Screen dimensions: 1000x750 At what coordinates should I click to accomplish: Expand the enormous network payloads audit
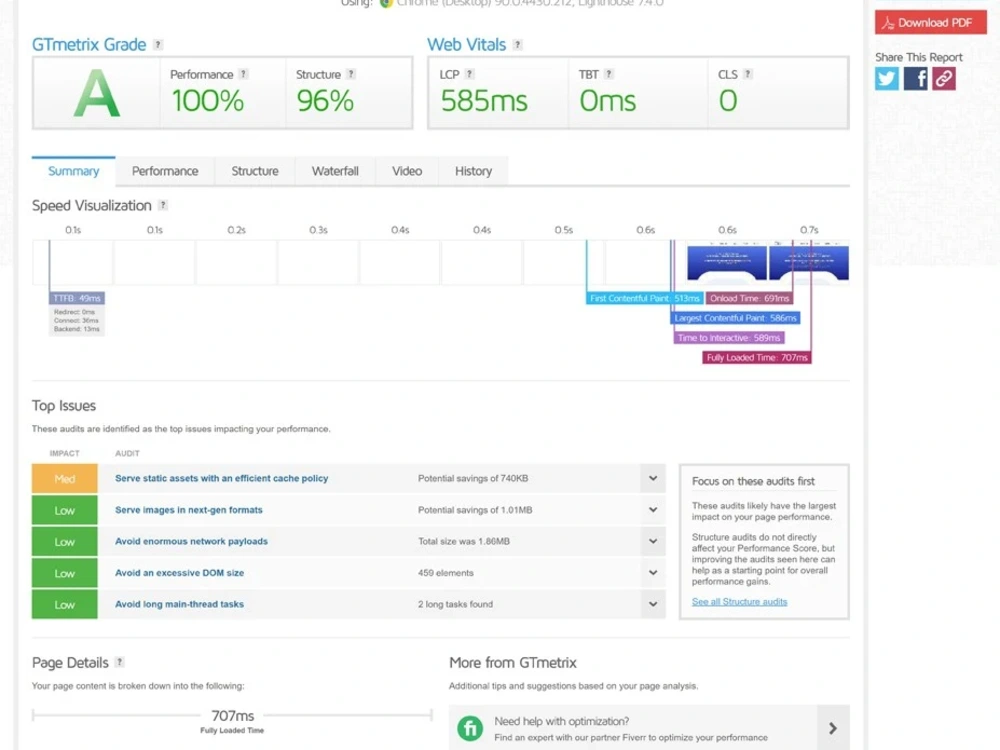pyautogui.click(x=653, y=541)
